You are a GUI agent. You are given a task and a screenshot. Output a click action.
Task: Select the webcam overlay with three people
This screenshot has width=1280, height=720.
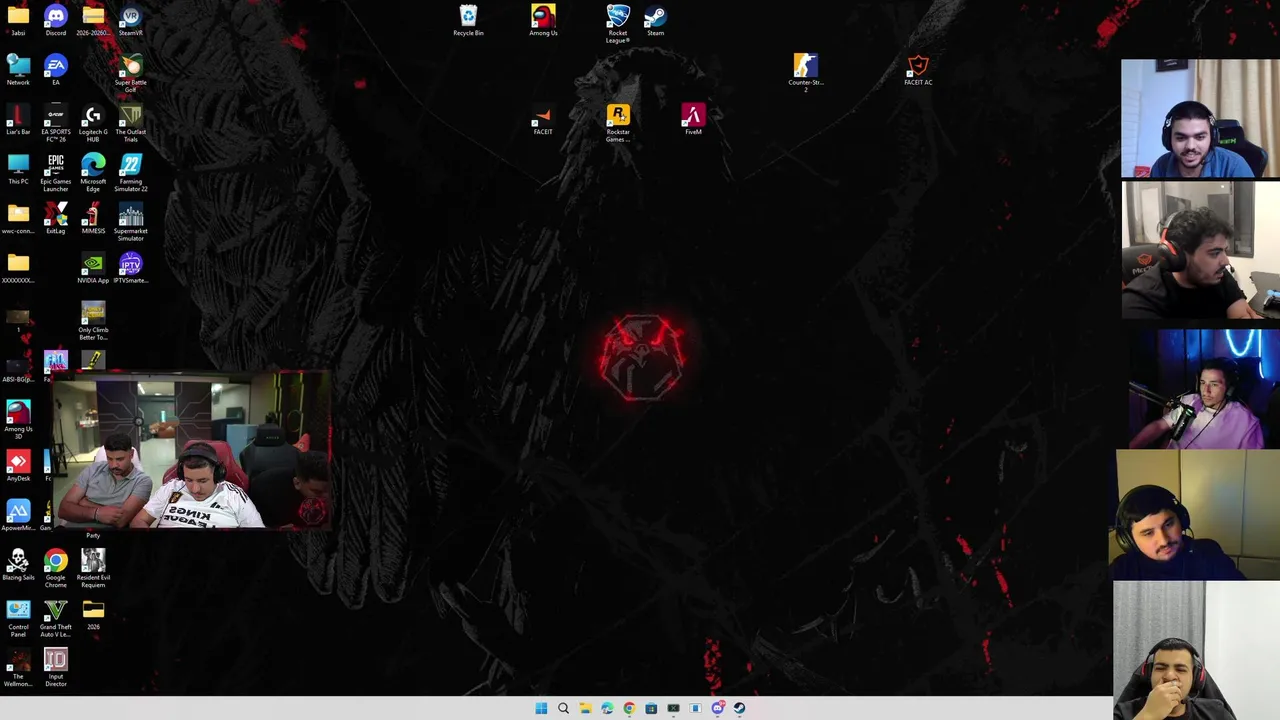[x=191, y=451]
